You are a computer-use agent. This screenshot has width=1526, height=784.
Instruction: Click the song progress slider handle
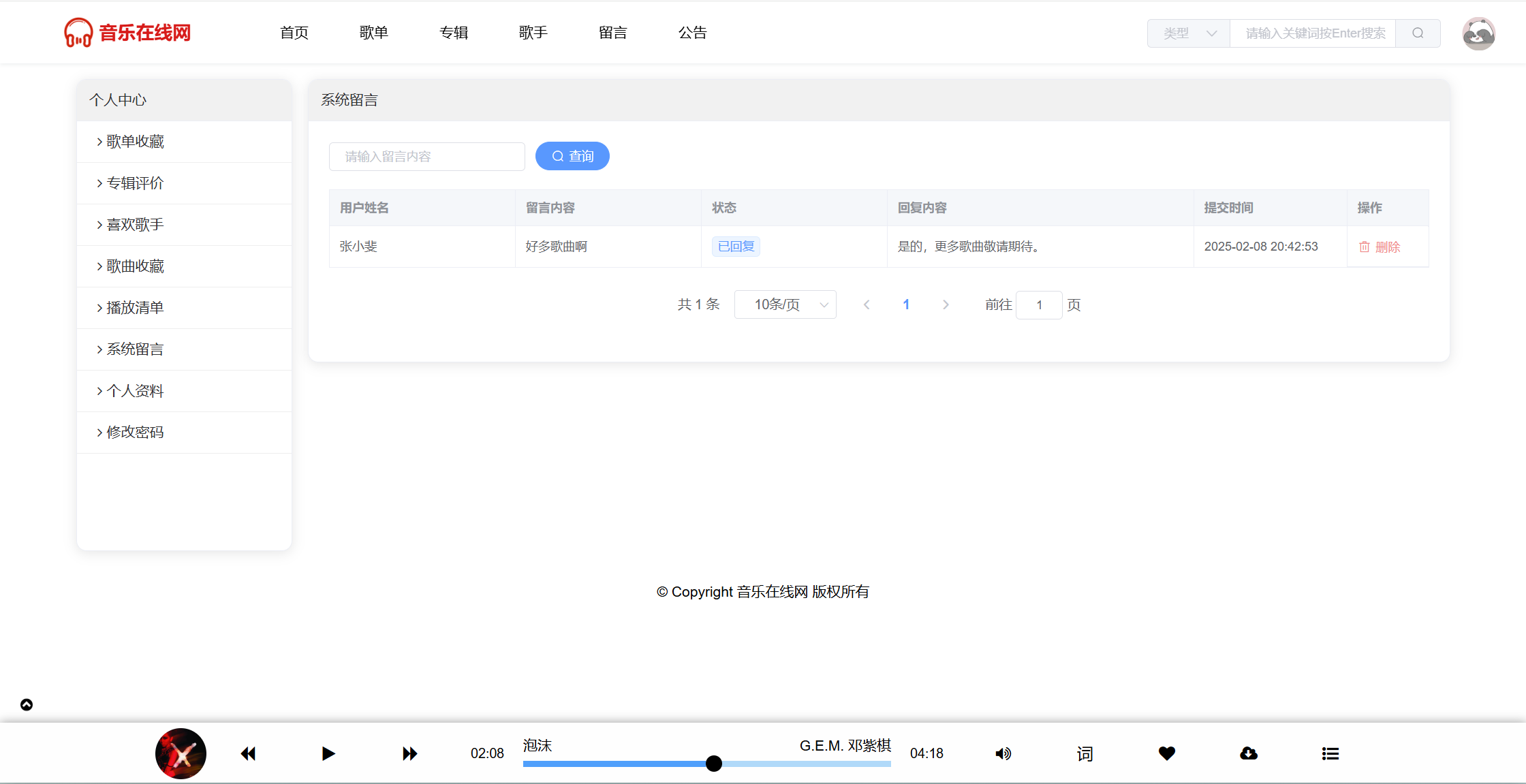tap(714, 764)
